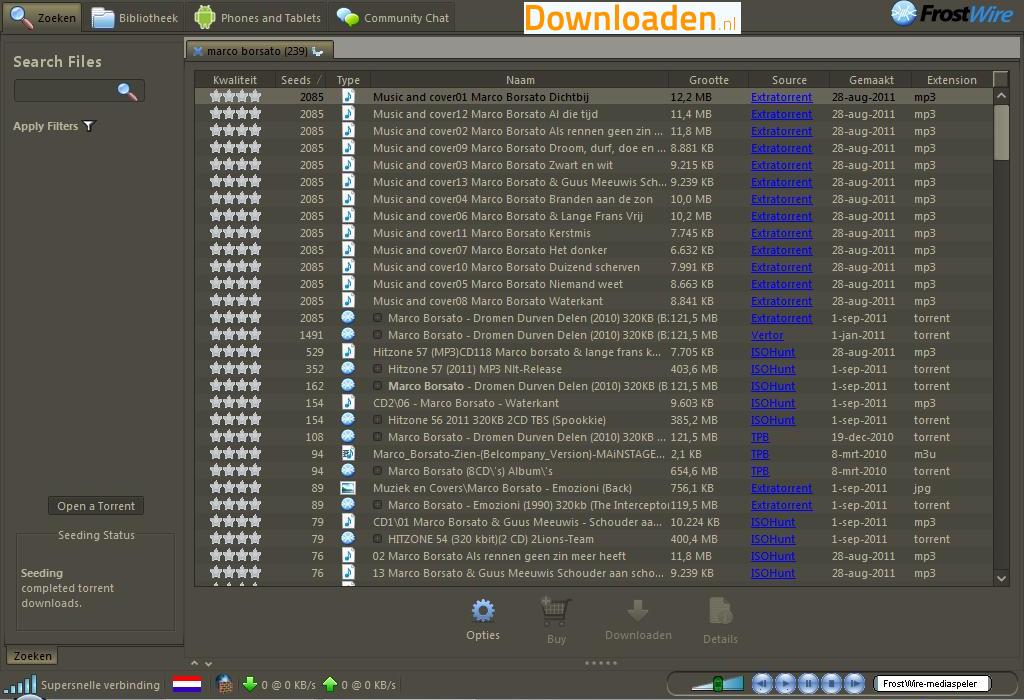Sort results by the Grootte column header
Screen dimensions: 1024x700
pyautogui.click(x=709, y=80)
